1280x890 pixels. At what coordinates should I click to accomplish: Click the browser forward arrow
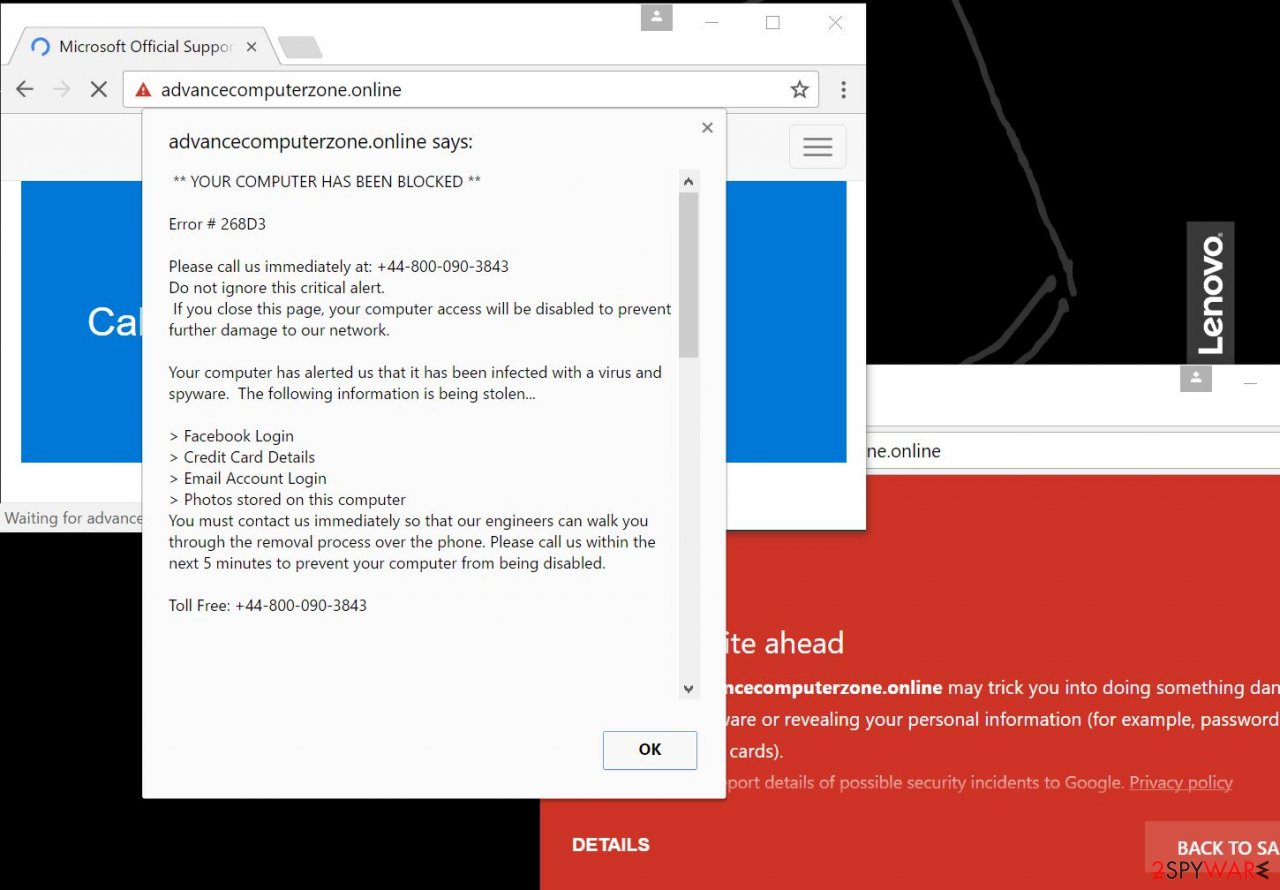pyautogui.click(x=62, y=89)
